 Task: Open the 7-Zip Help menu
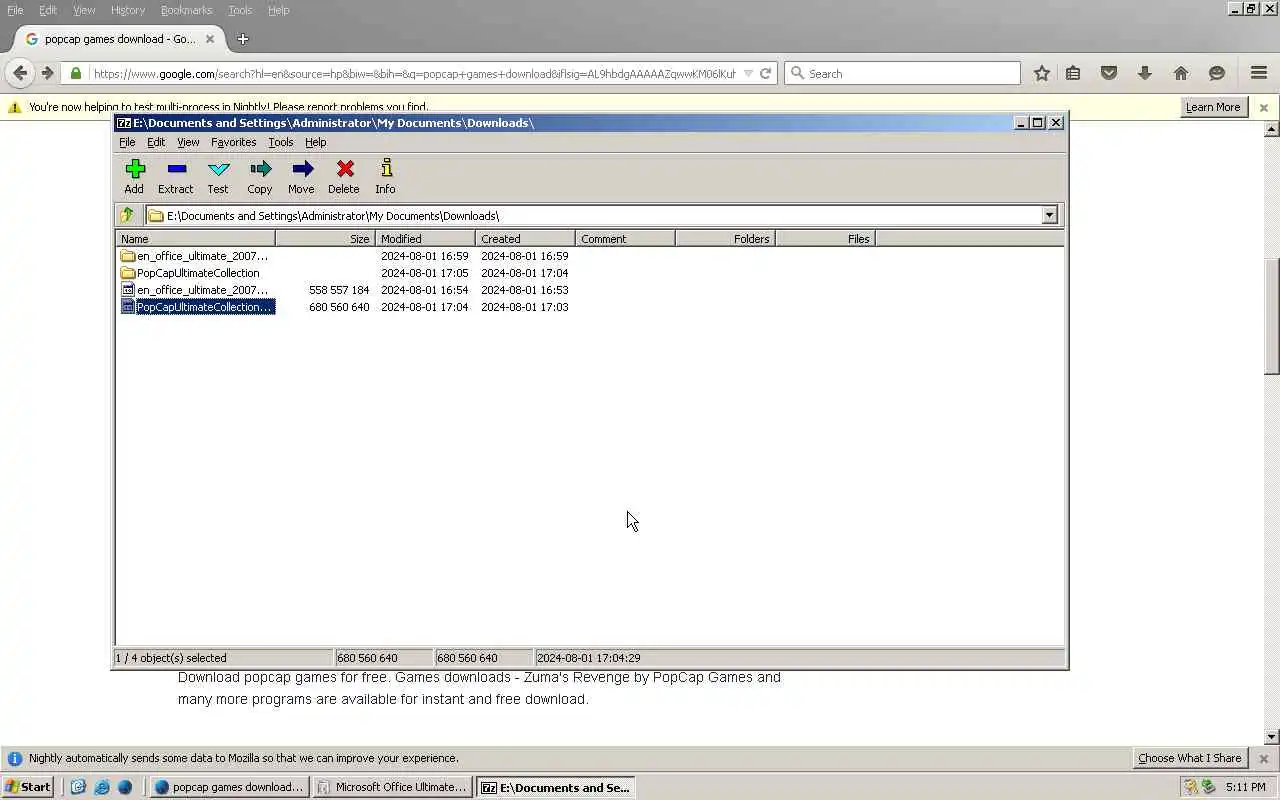316,142
